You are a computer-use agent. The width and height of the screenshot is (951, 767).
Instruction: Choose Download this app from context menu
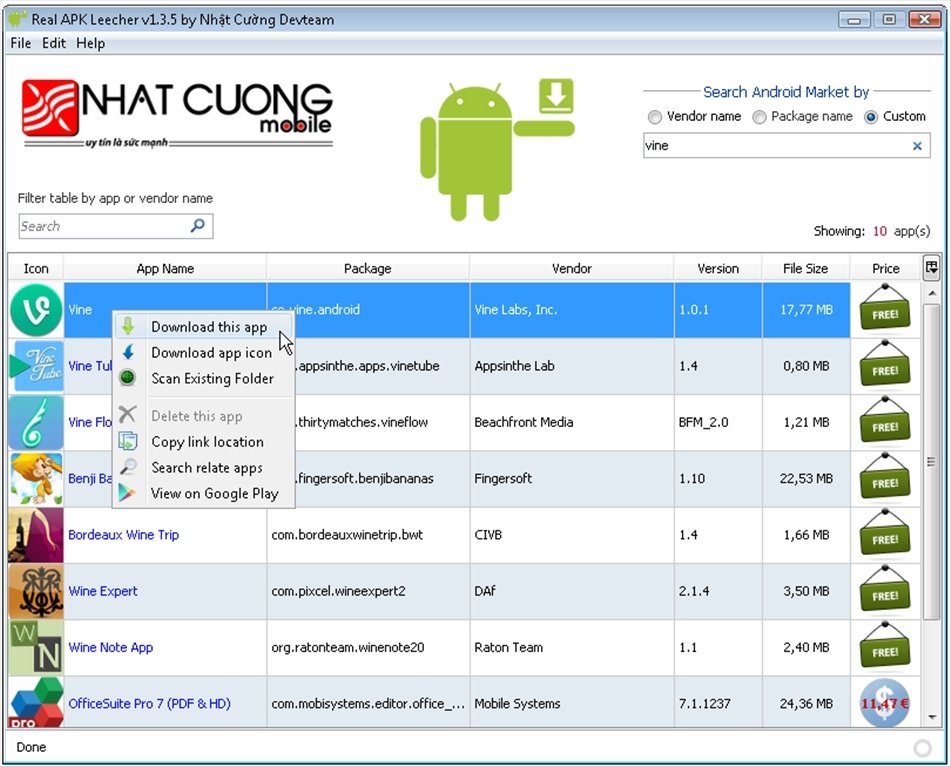204,327
